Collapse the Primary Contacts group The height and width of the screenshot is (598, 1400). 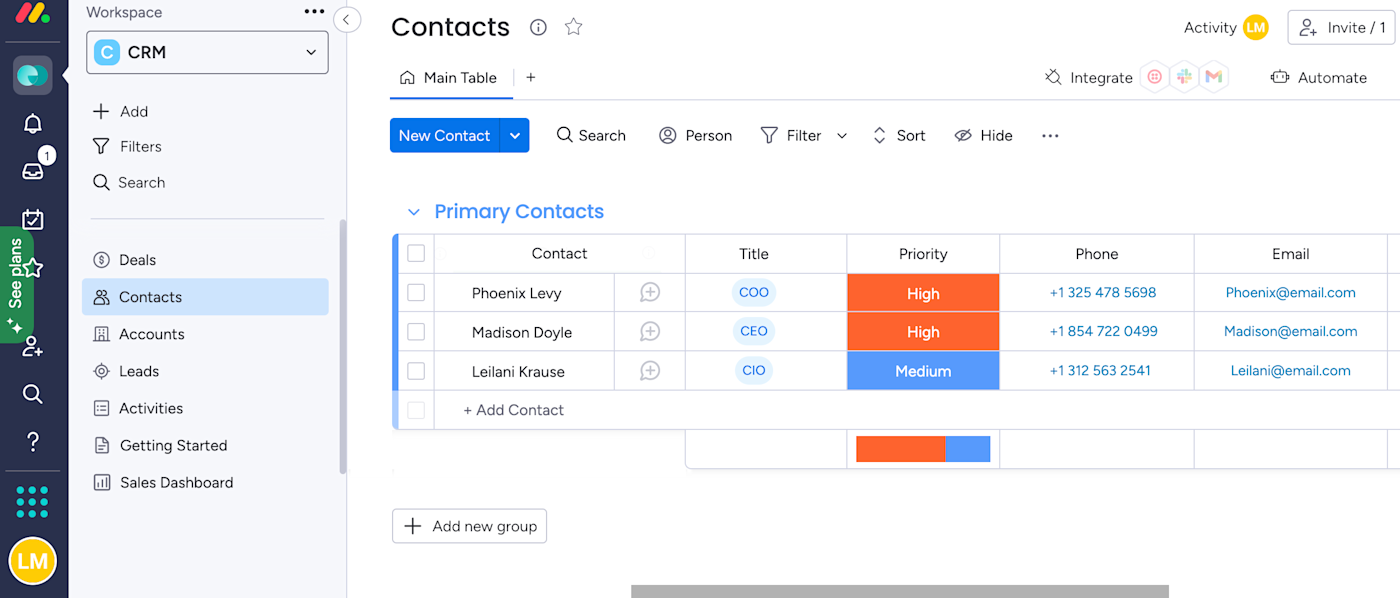pyautogui.click(x=413, y=212)
